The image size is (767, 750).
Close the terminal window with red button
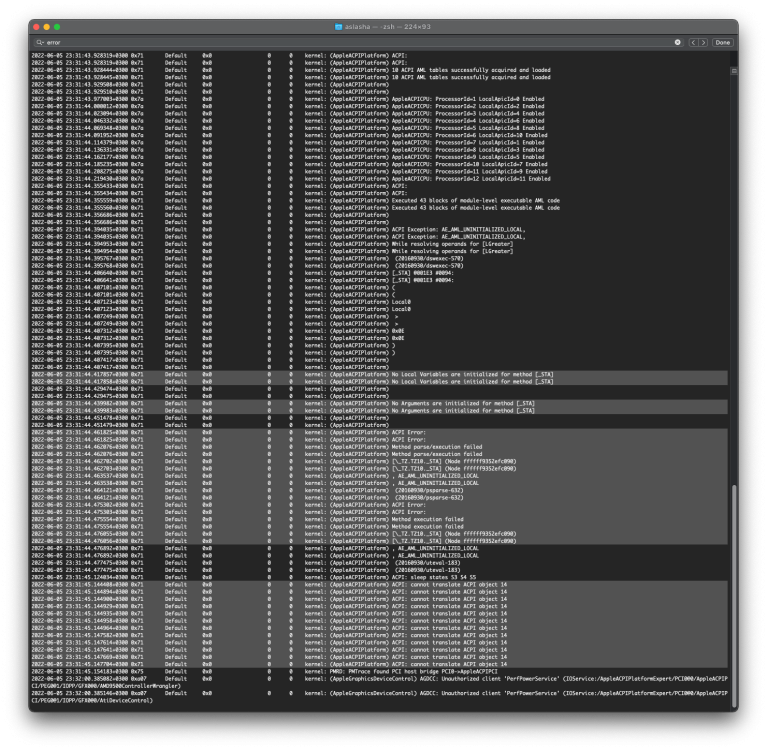coord(36,27)
